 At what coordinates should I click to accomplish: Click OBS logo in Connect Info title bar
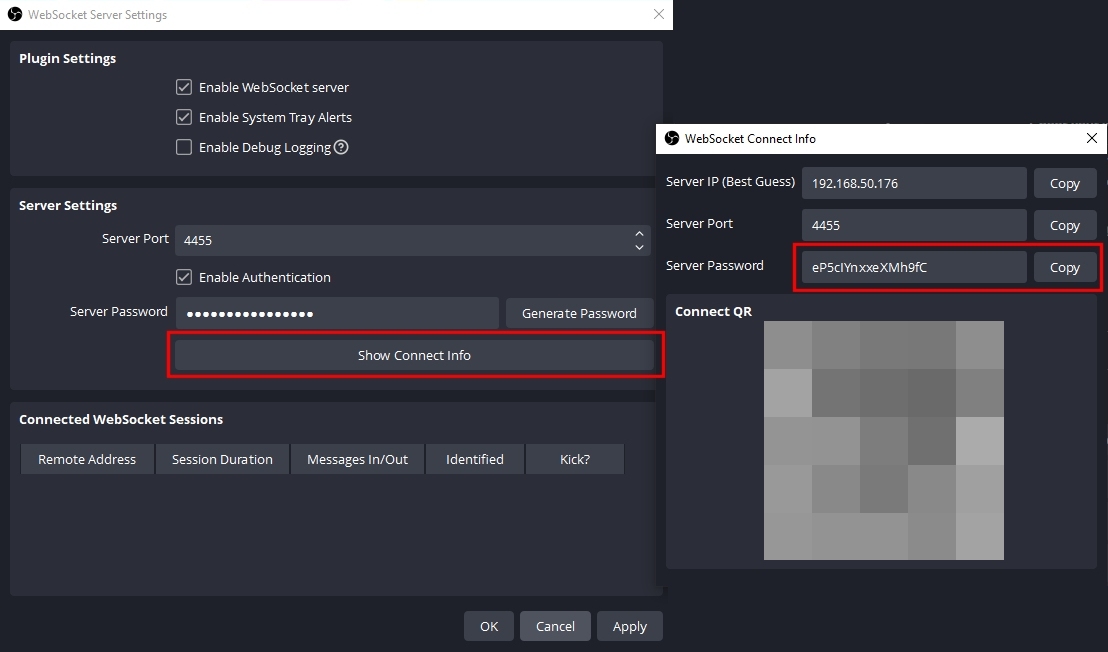672,138
